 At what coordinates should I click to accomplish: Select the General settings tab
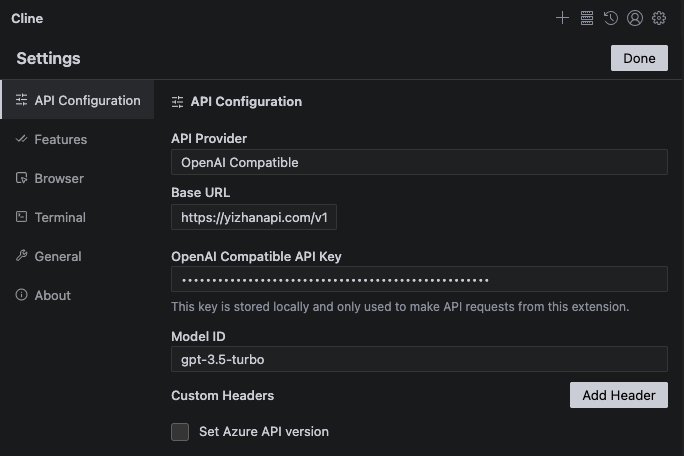(58, 256)
